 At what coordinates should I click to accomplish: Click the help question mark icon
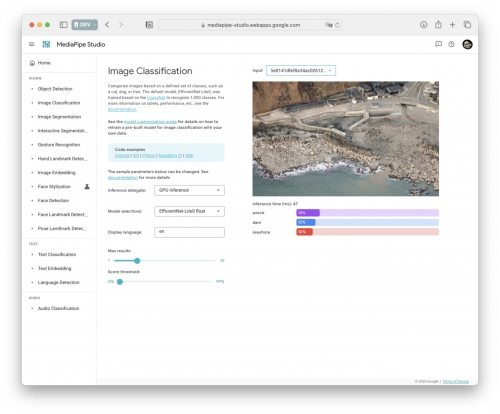pyautogui.click(x=451, y=44)
